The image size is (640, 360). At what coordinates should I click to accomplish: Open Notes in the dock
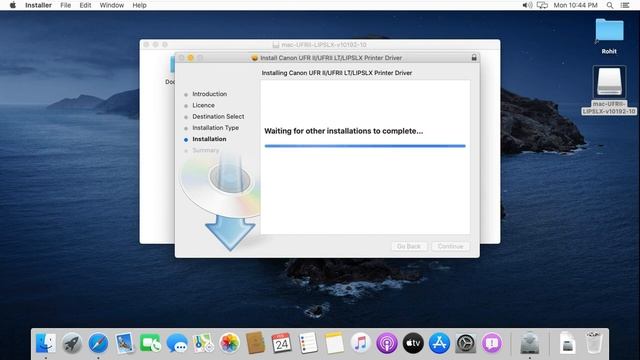[334, 343]
